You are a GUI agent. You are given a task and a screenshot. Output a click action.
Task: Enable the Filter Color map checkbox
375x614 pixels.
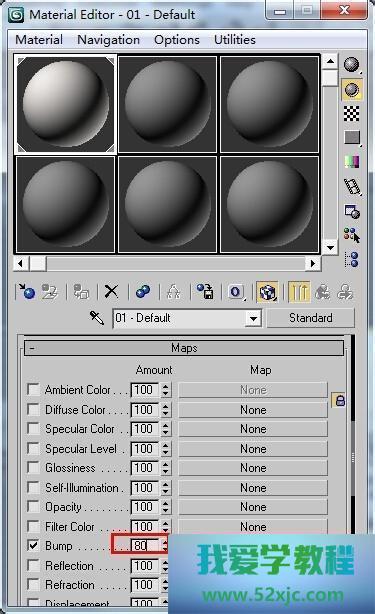coord(34,526)
